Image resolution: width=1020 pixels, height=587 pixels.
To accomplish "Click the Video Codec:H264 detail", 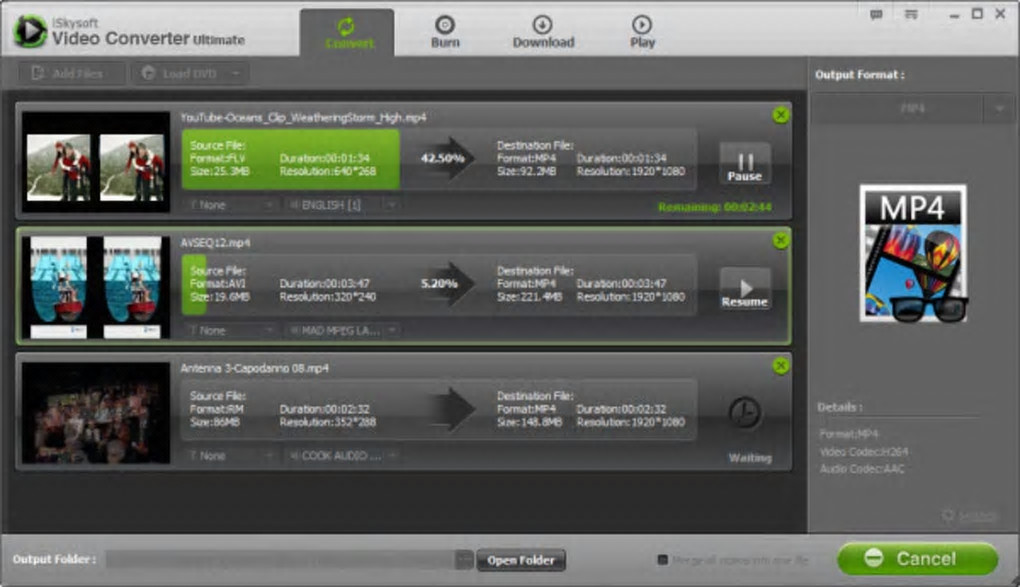I will tap(863, 451).
